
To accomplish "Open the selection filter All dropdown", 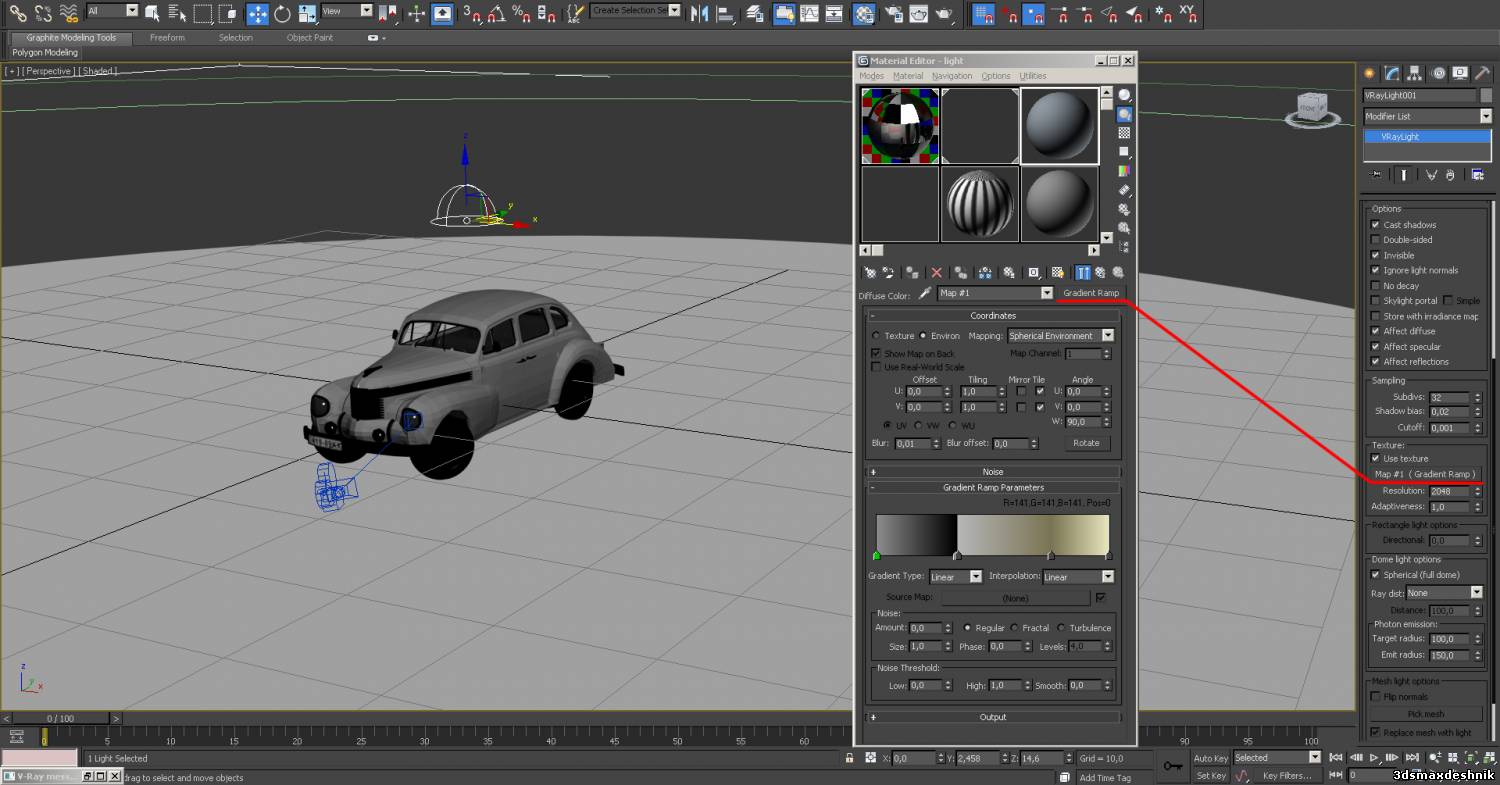I will point(112,11).
